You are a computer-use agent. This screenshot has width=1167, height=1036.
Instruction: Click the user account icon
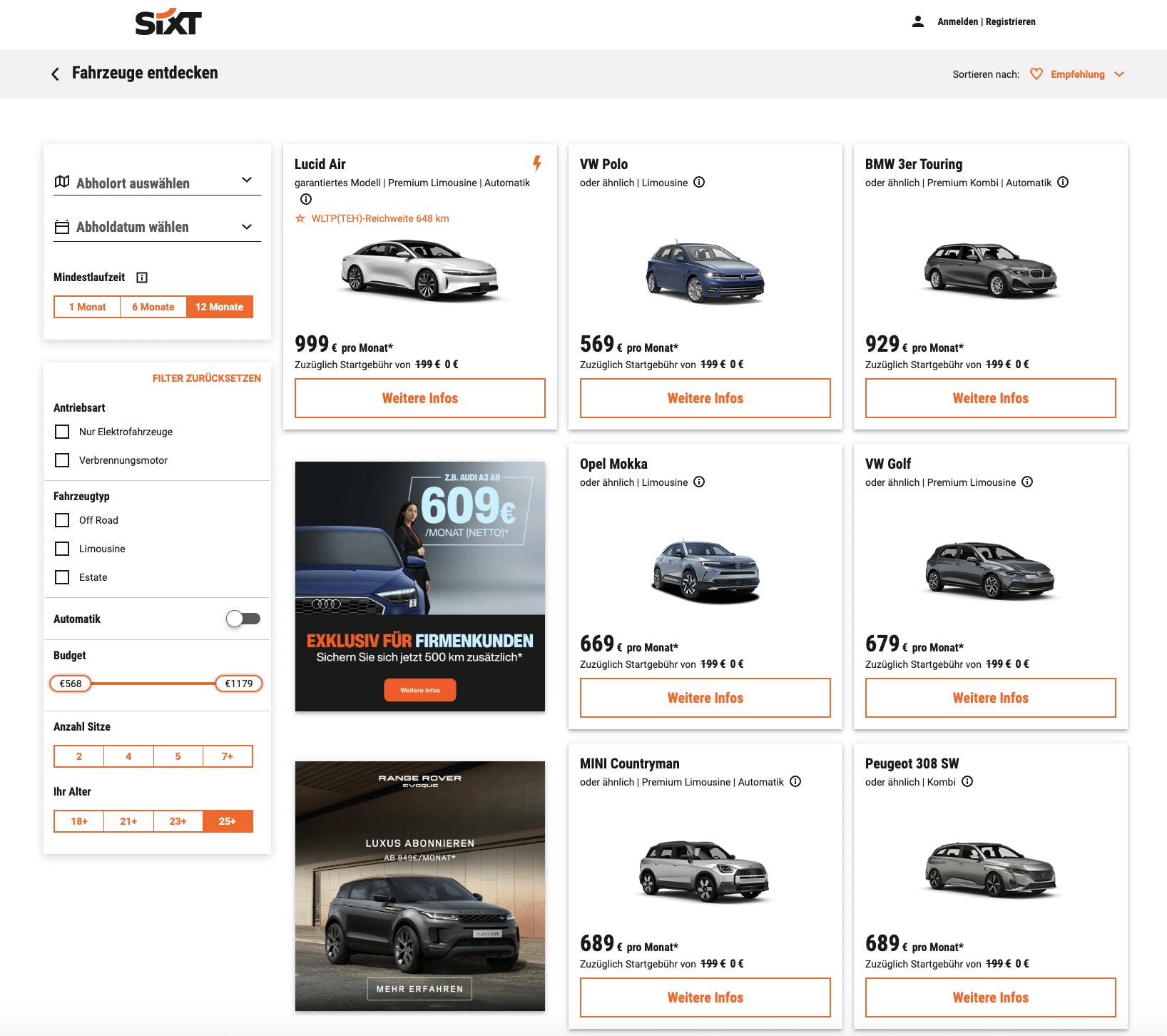(x=918, y=21)
